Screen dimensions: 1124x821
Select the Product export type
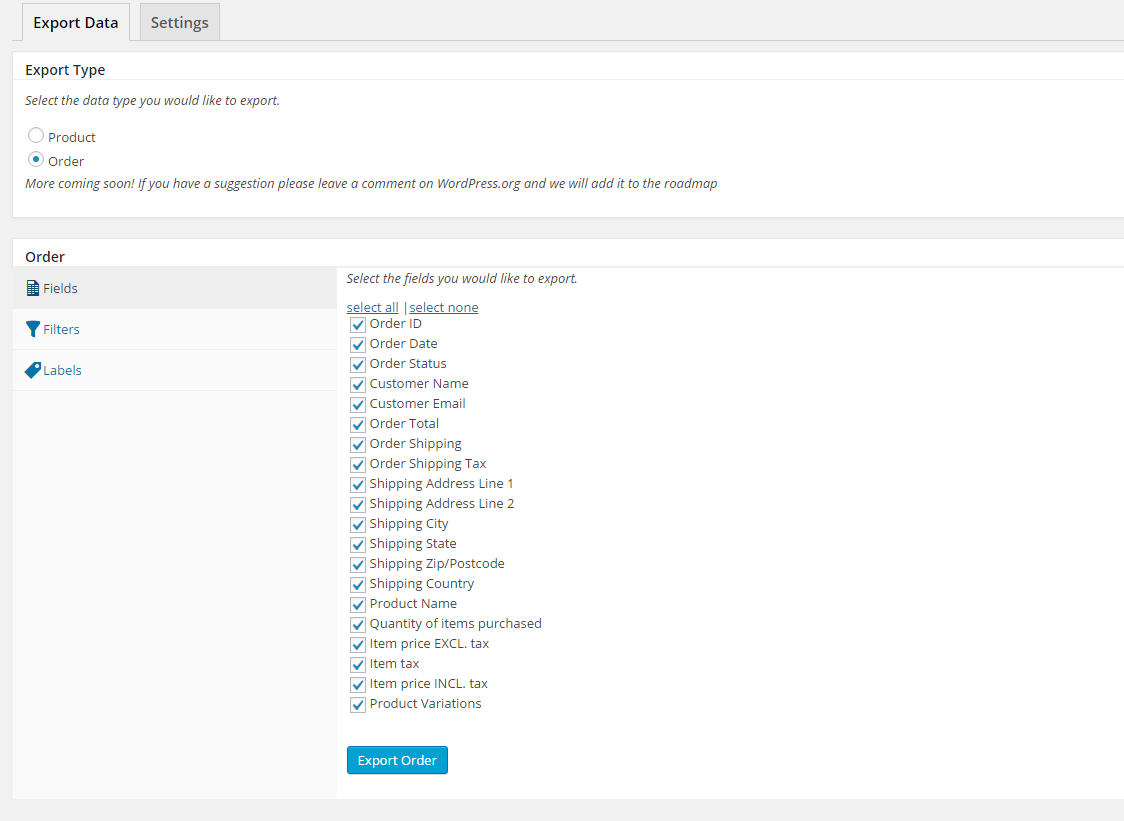point(36,135)
